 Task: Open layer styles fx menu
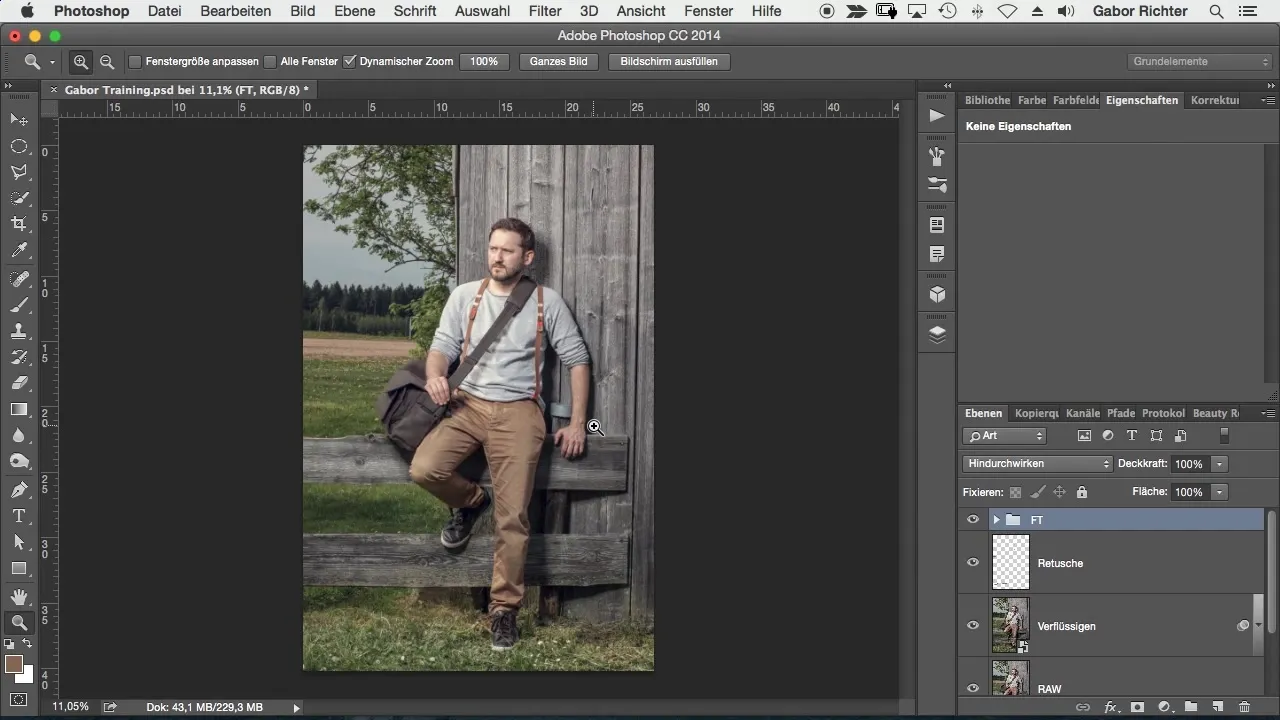coord(1110,707)
